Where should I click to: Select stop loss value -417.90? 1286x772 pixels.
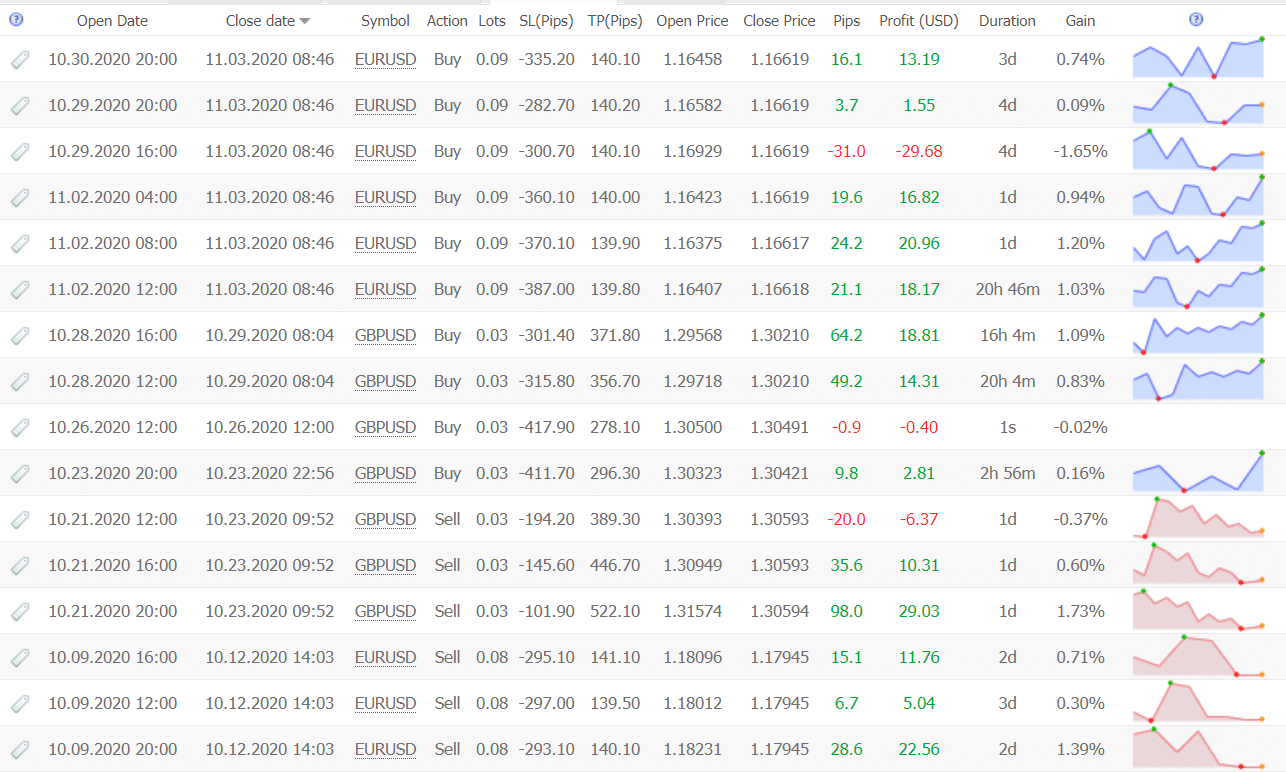click(x=546, y=428)
